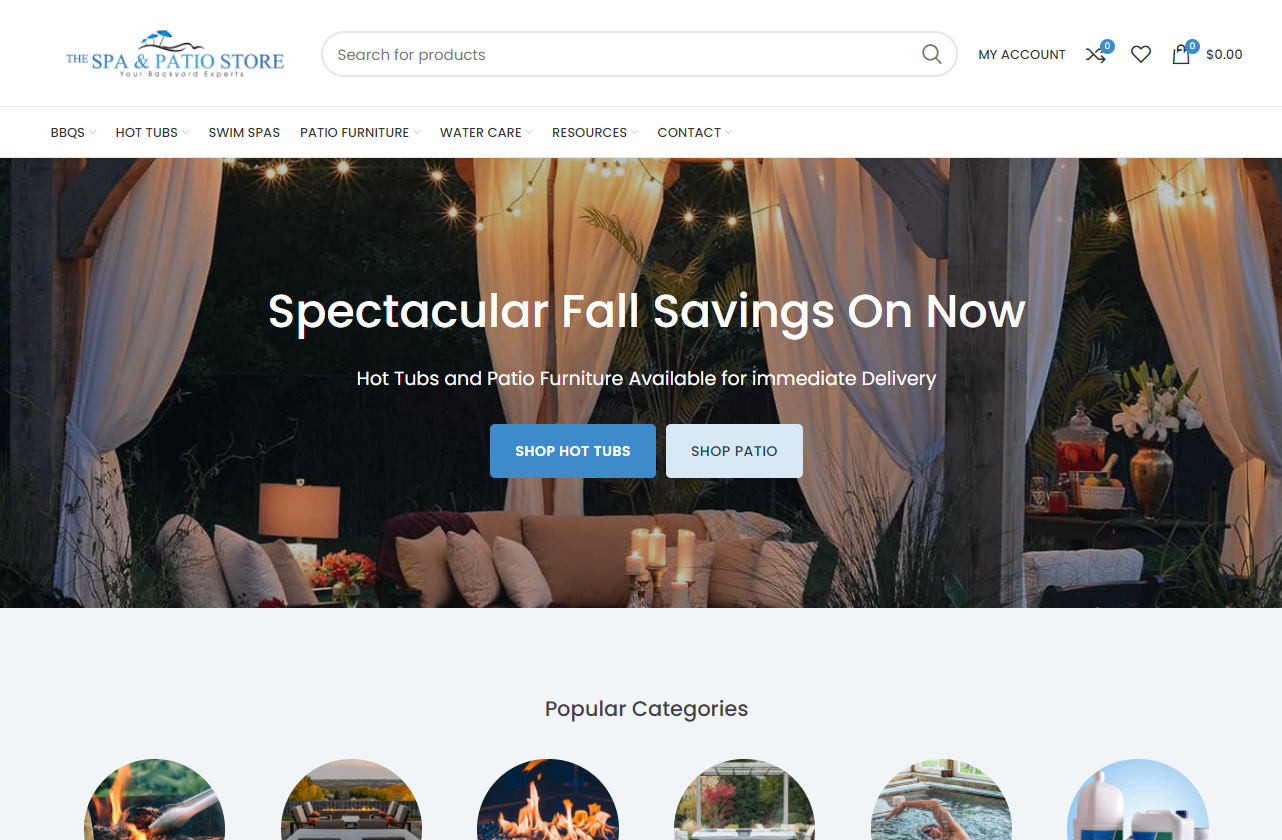Click the search magnifier icon
Screen dimensions: 1282x840
point(931,54)
